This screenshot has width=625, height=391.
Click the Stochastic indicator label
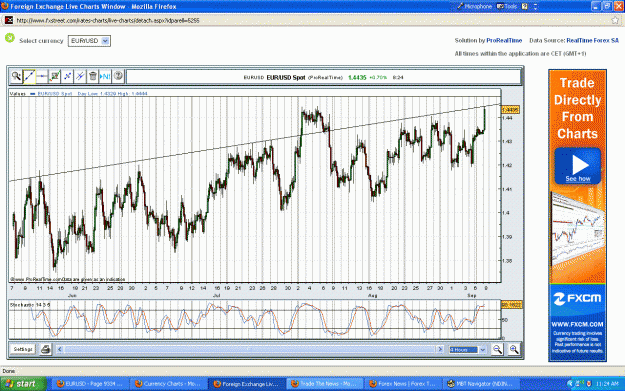pyautogui.click(x=30, y=305)
